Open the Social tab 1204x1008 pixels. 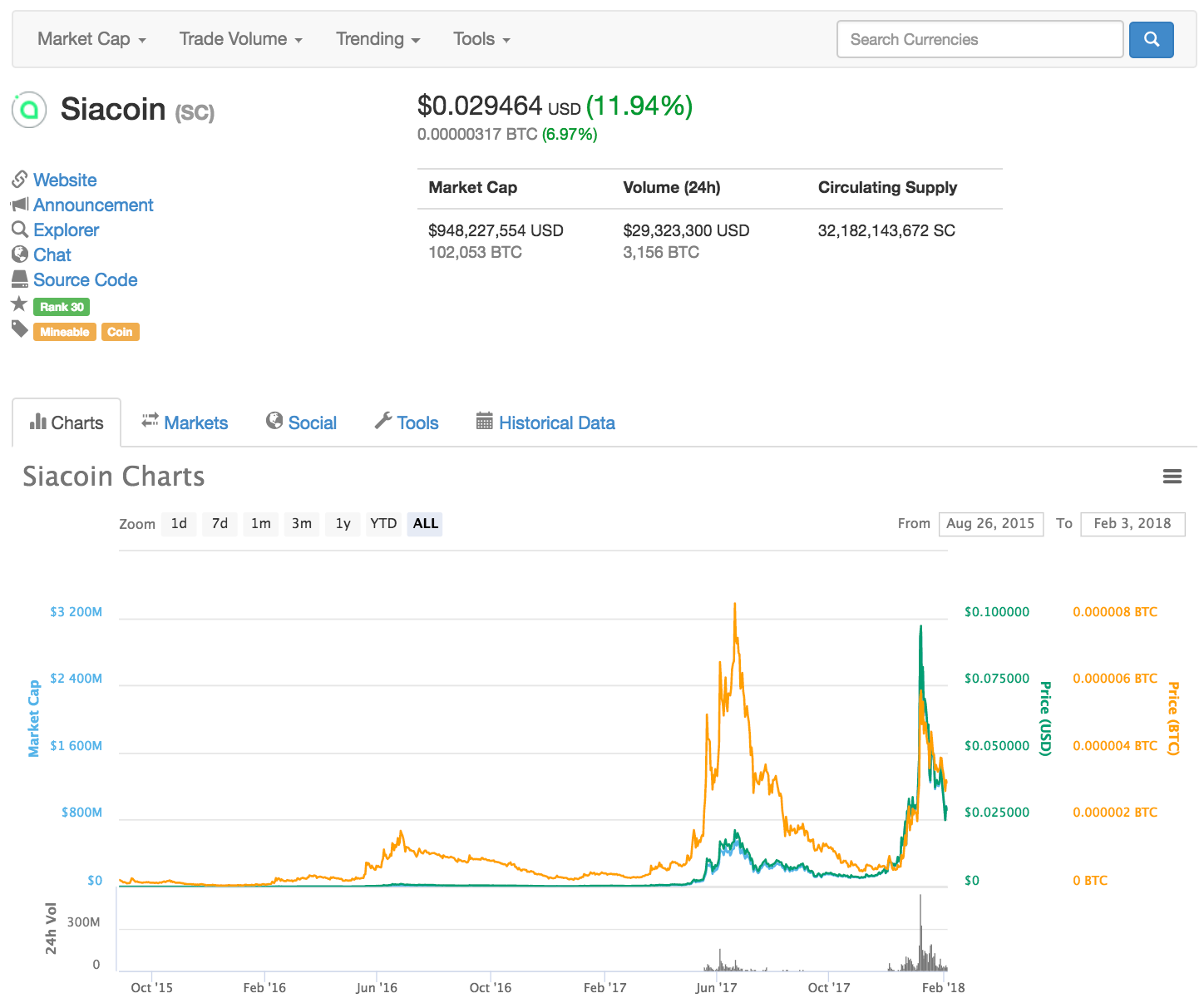(301, 422)
